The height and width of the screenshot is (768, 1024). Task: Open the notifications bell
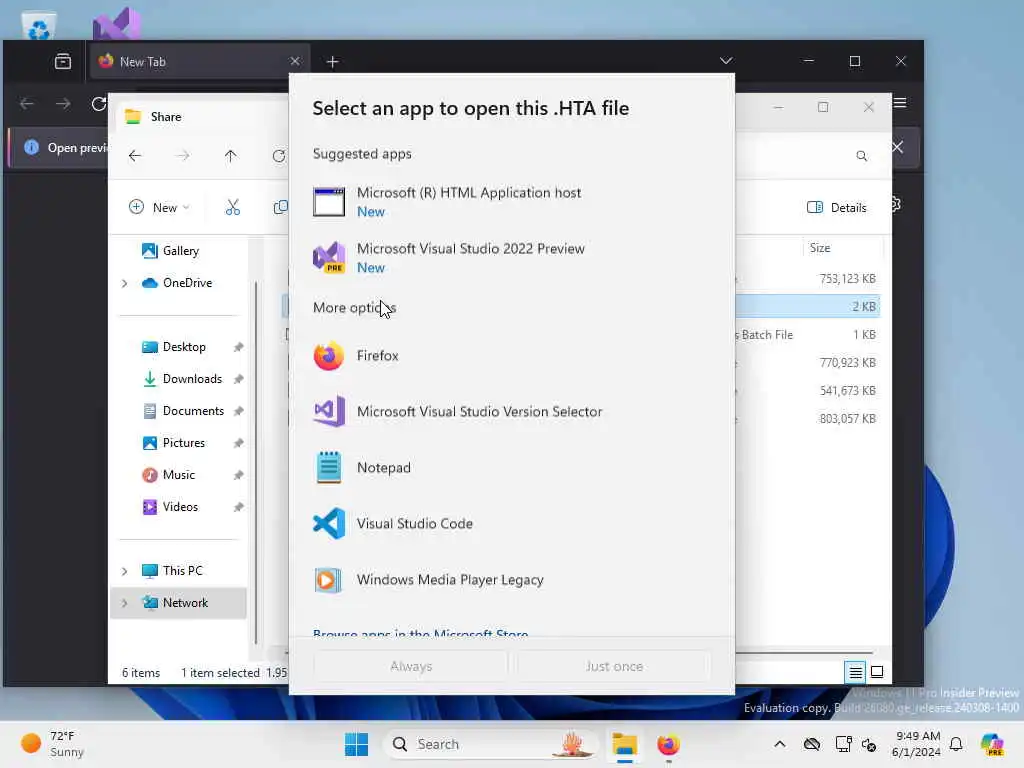point(956,744)
